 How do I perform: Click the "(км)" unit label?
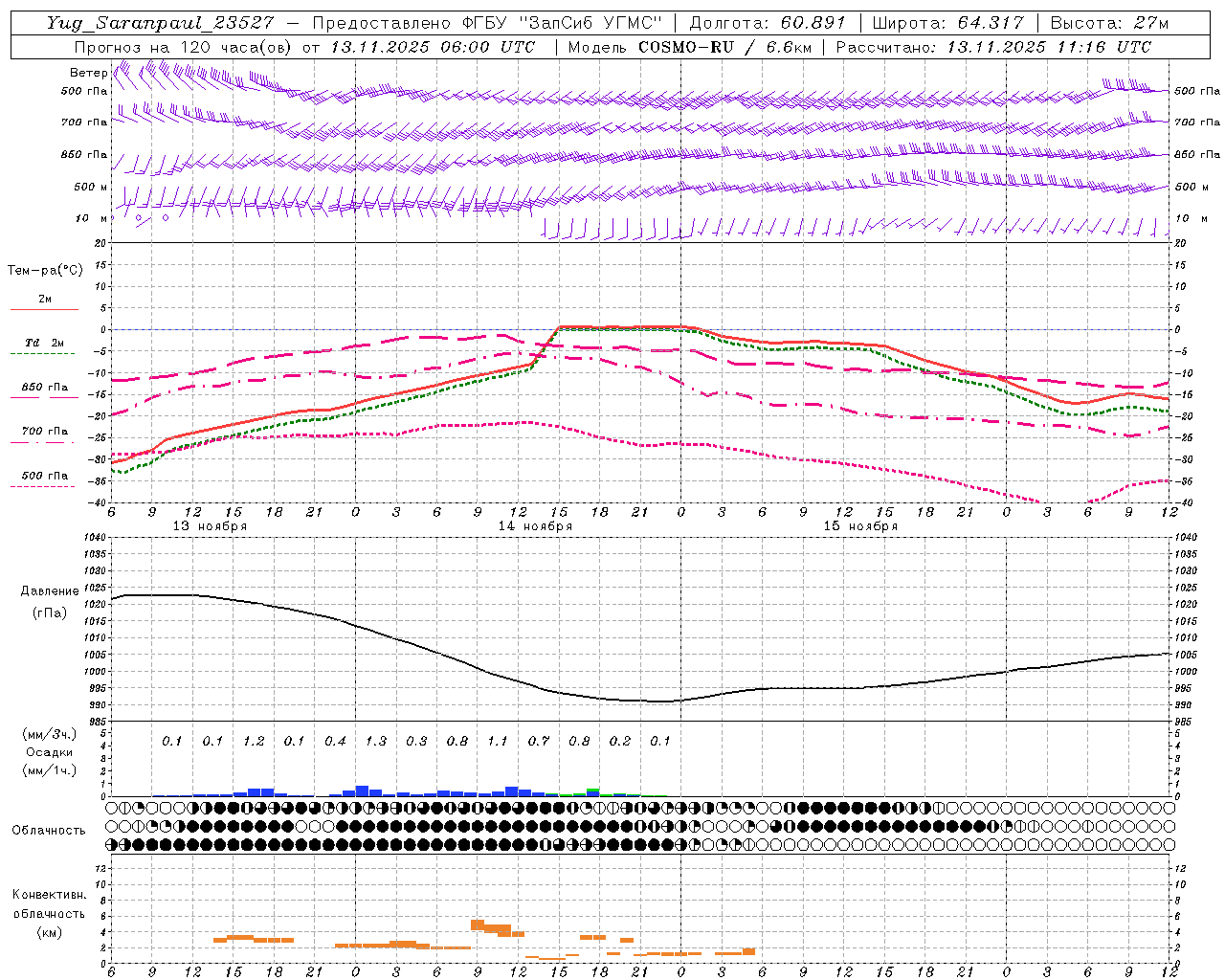(49, 932)
